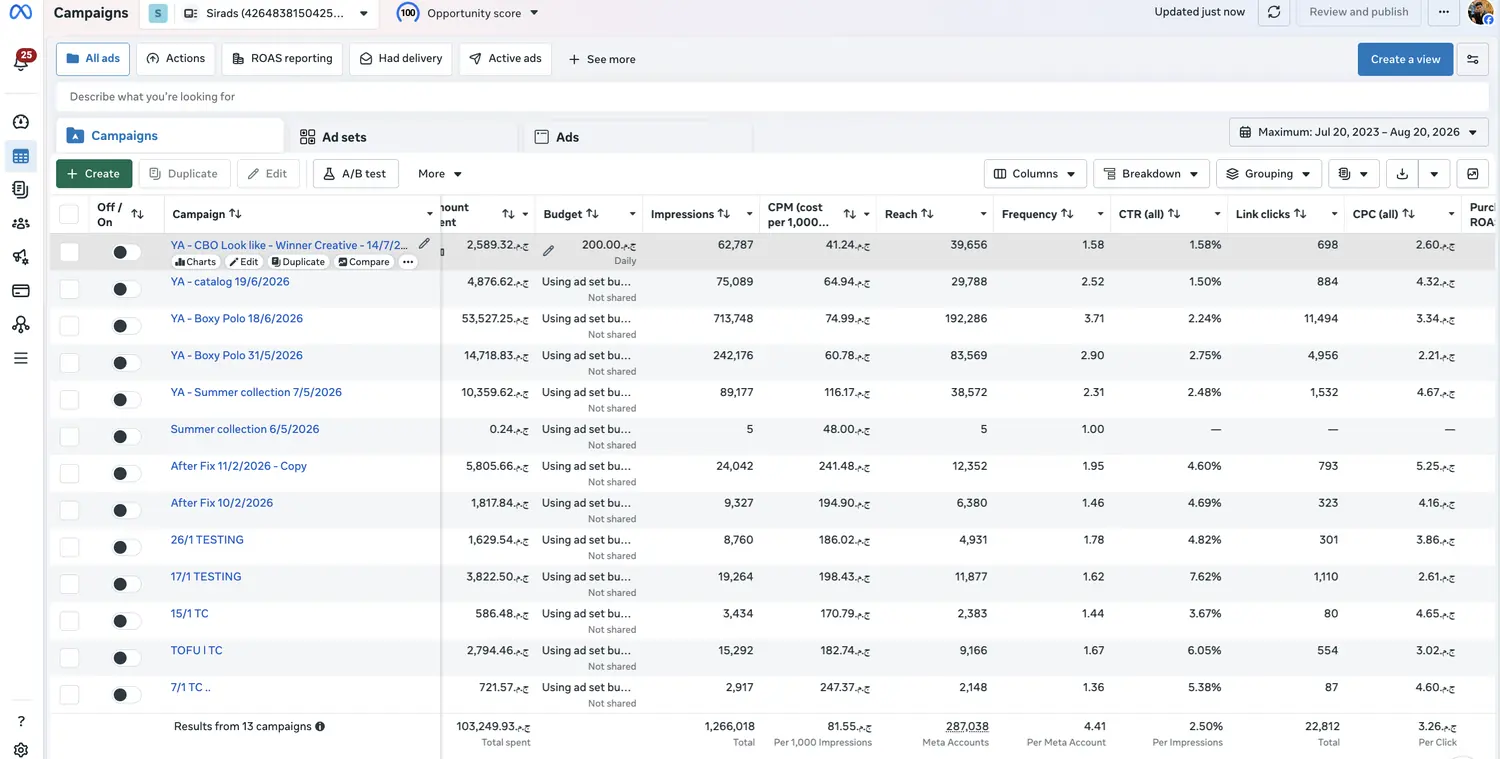The width and height of the screenshot is (1500, 759).
Task: Open the three-dot menu beside Review and publish
Action: [1444, 12]
